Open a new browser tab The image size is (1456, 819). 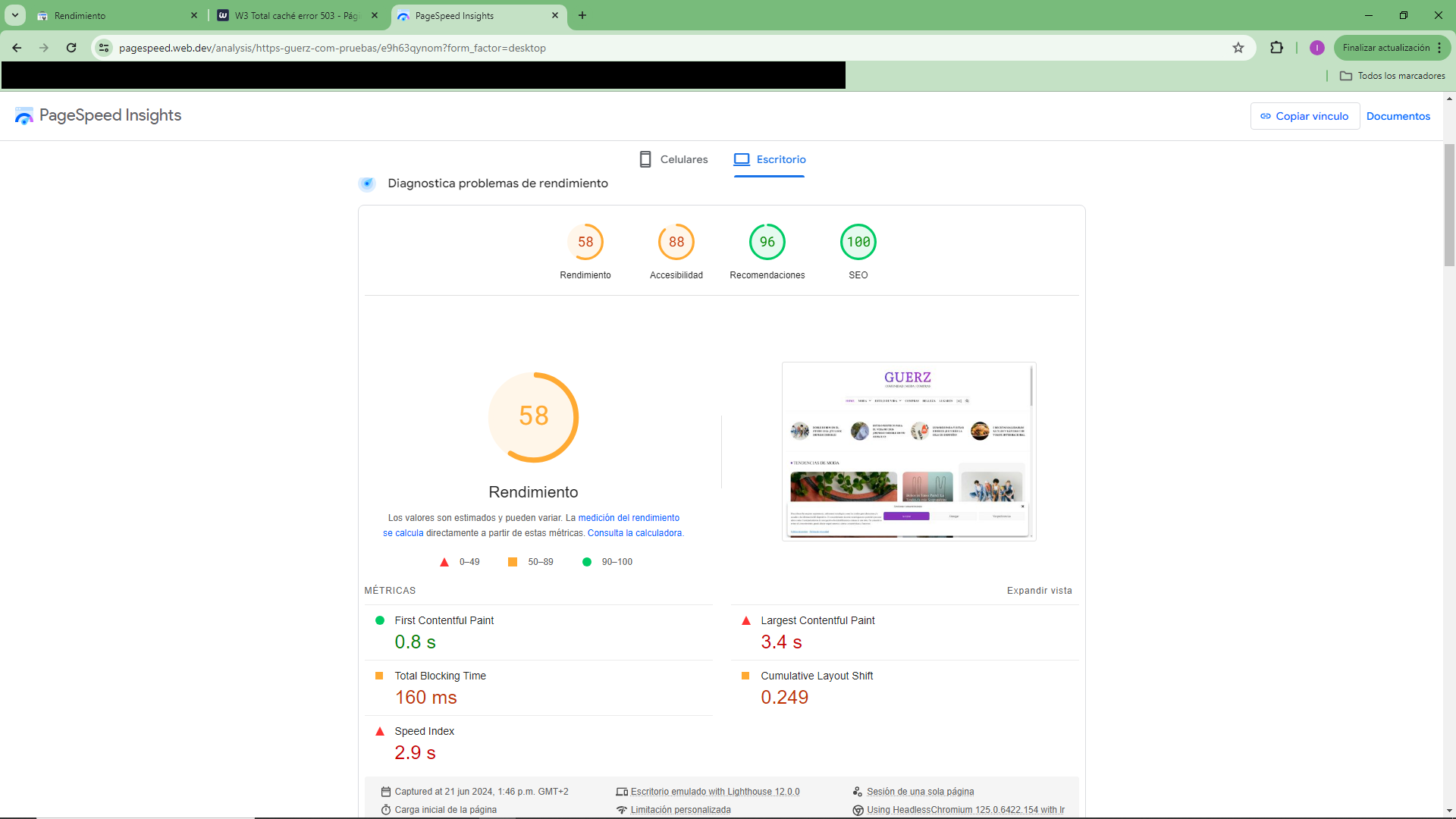(582, 15)
